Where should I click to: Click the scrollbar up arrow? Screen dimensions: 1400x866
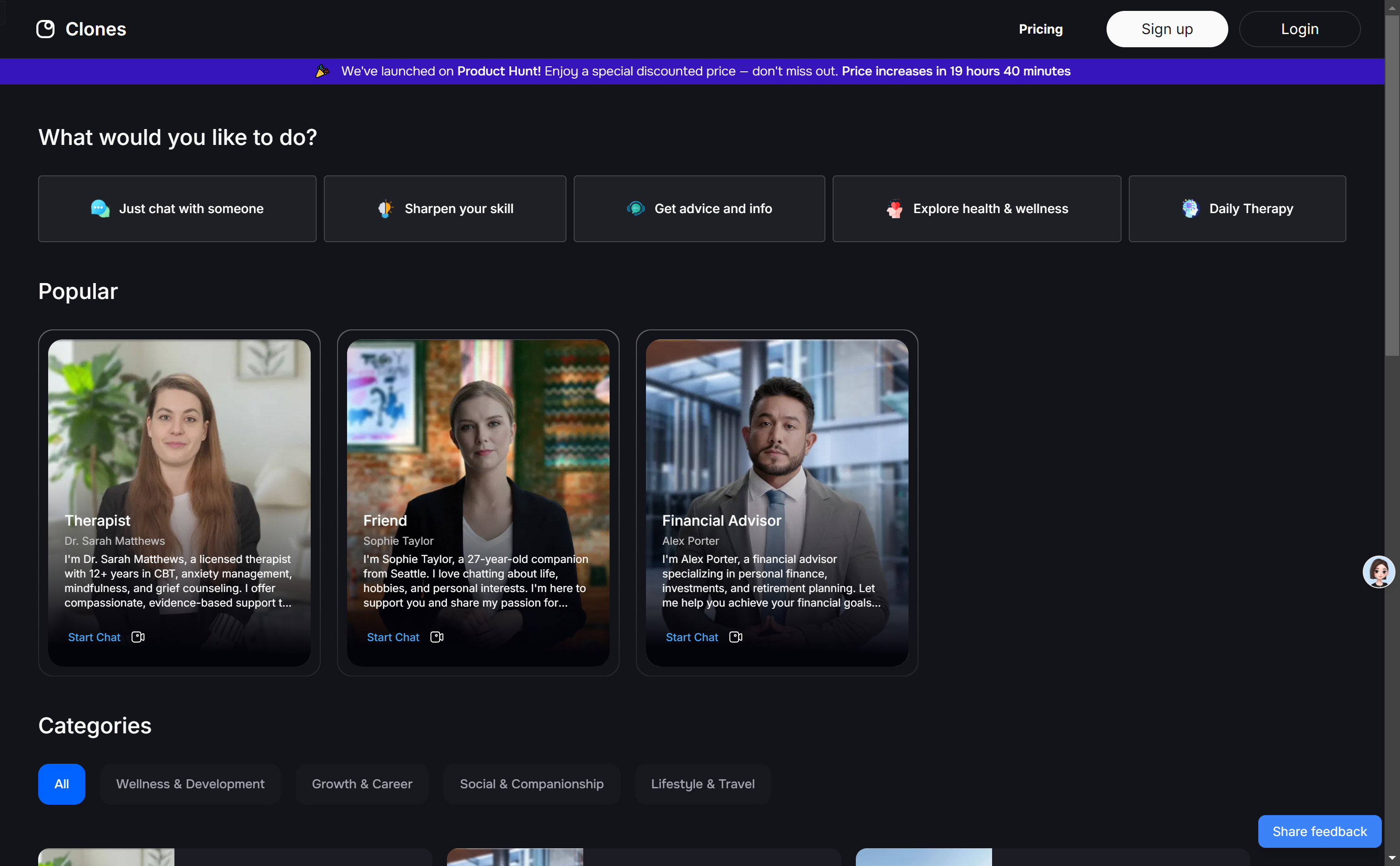1392,7
